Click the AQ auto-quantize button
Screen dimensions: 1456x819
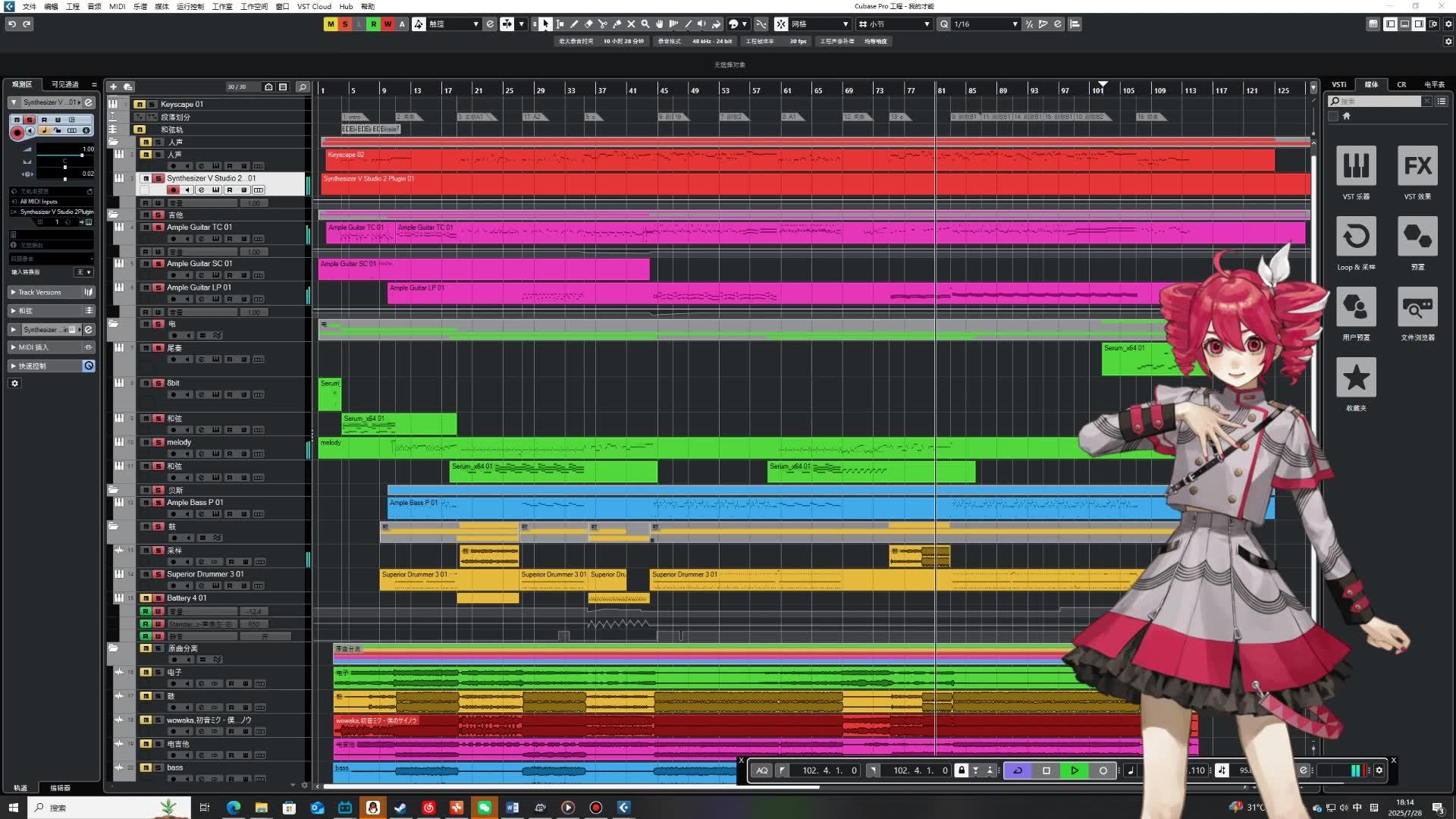point(761,770)
